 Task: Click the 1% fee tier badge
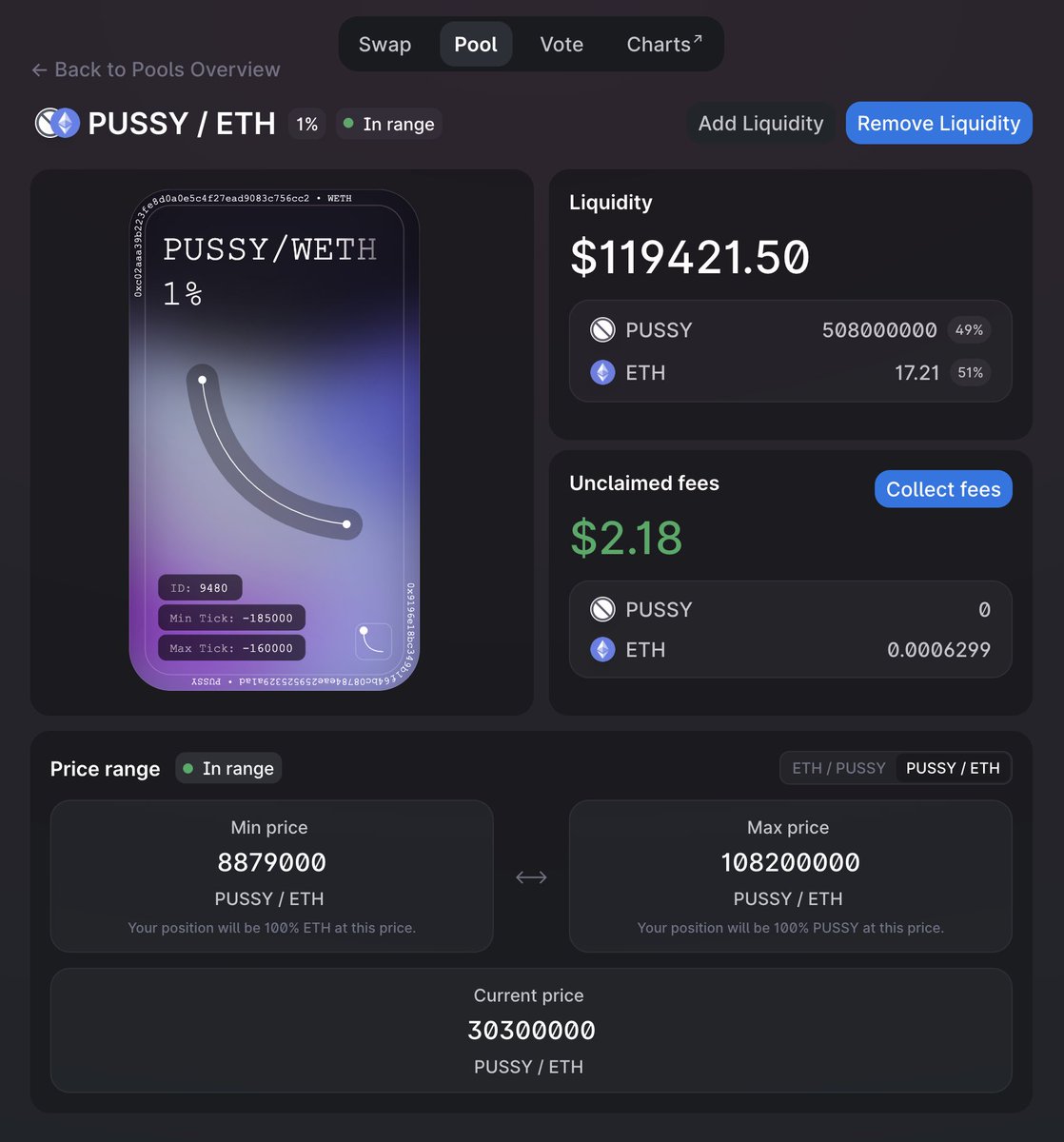tap(306, 124)
